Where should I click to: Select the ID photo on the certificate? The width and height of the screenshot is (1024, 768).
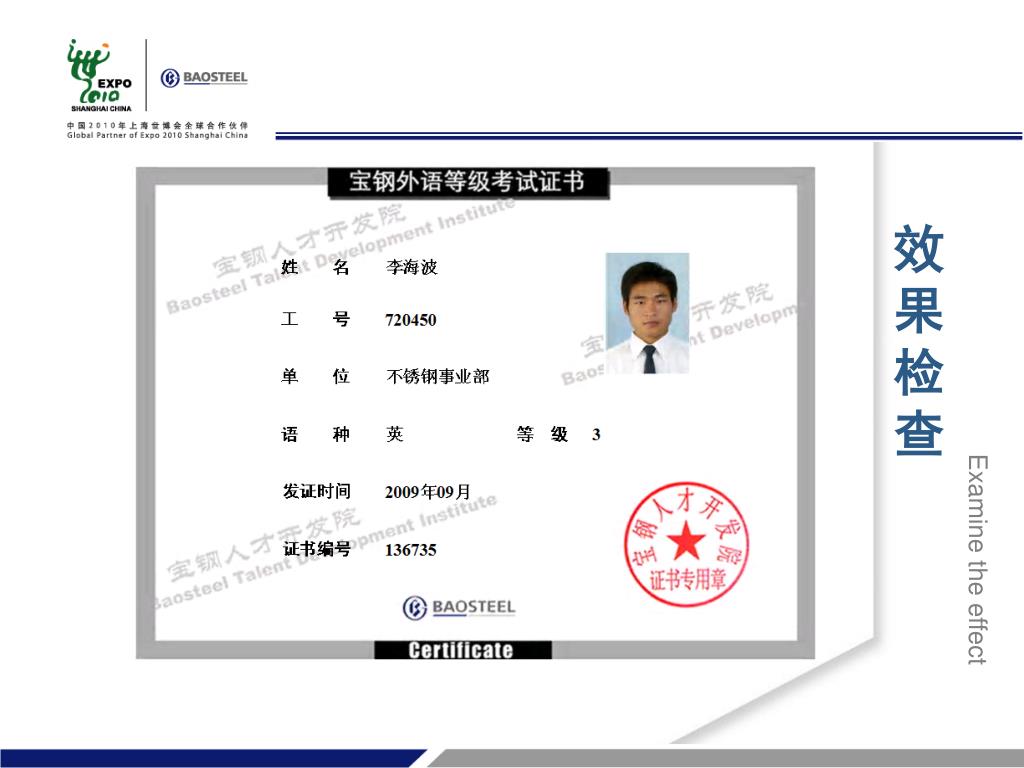tap(647, 313)
